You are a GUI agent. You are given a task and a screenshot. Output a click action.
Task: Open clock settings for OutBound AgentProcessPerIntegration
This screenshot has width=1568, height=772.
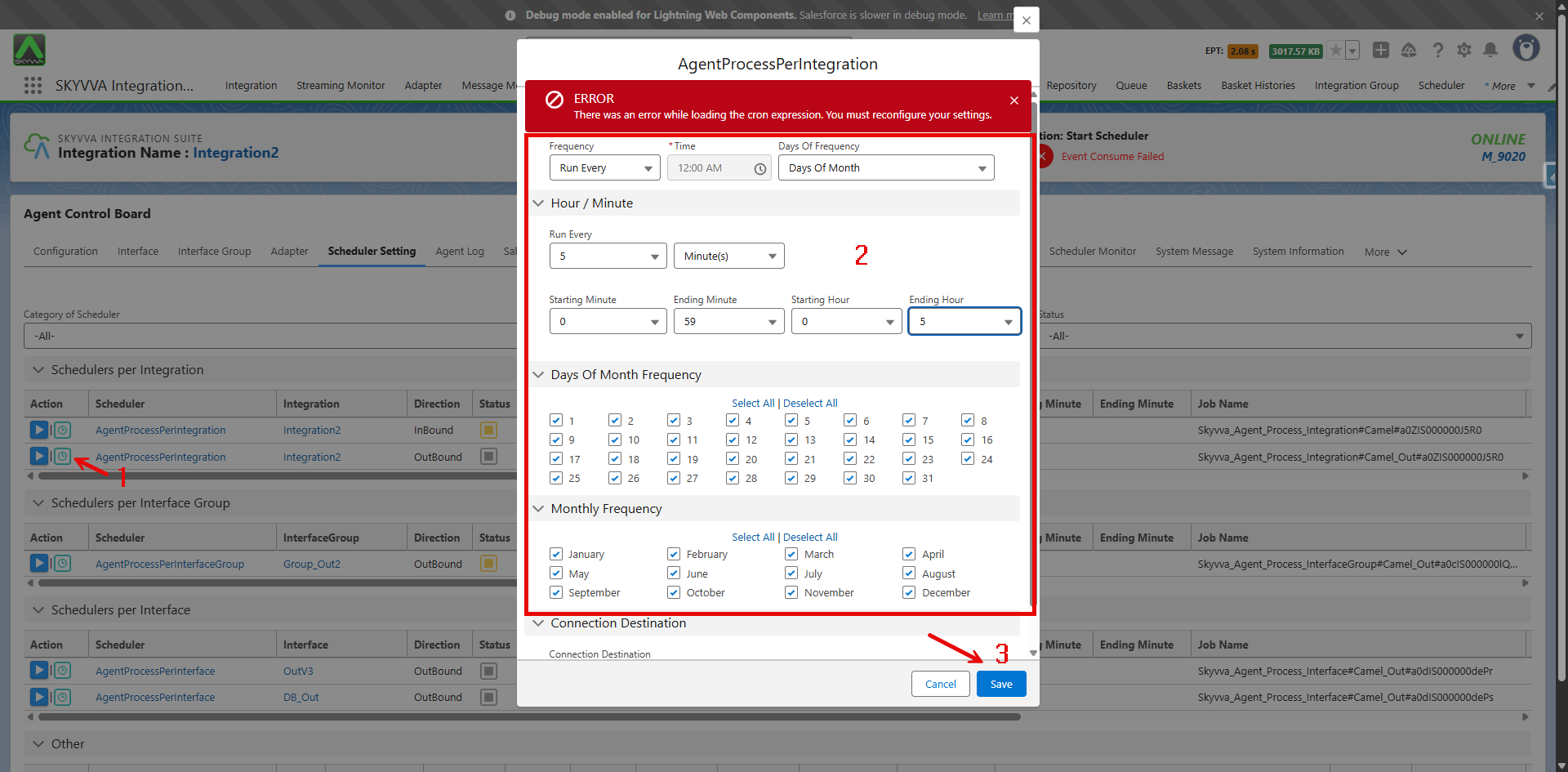click(x=63, y=457)
